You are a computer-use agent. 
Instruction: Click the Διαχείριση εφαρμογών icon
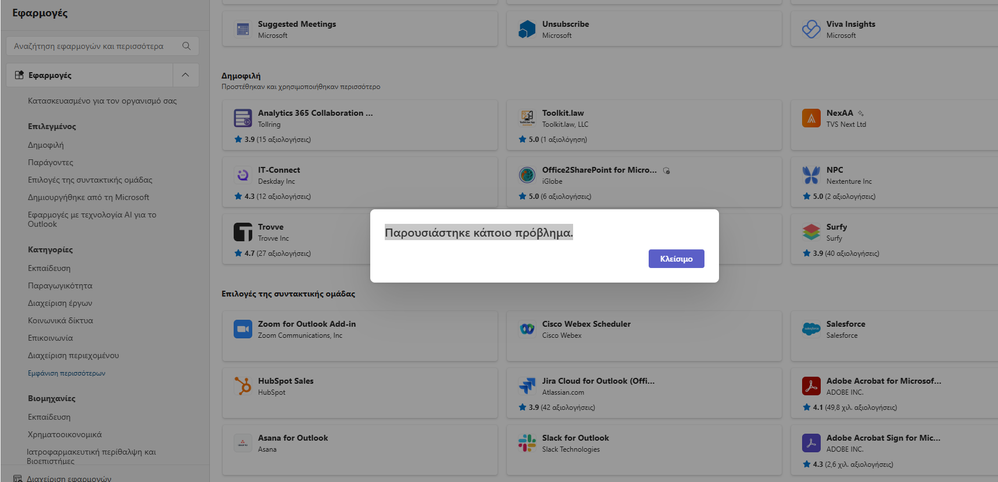point(18,478)
